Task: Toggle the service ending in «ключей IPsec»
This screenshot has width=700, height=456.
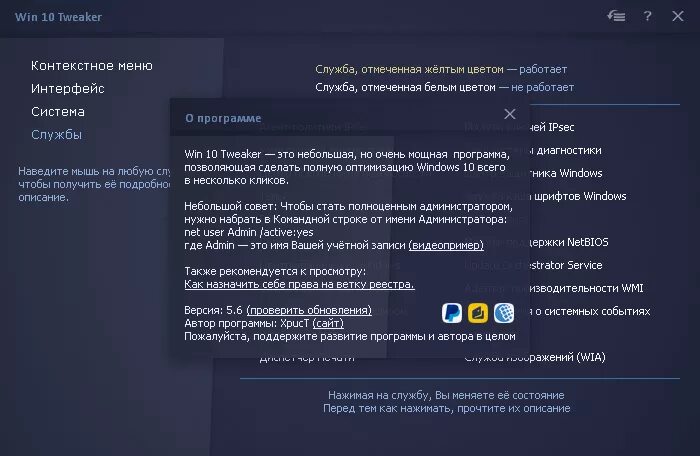Action: tap(519, 127)
